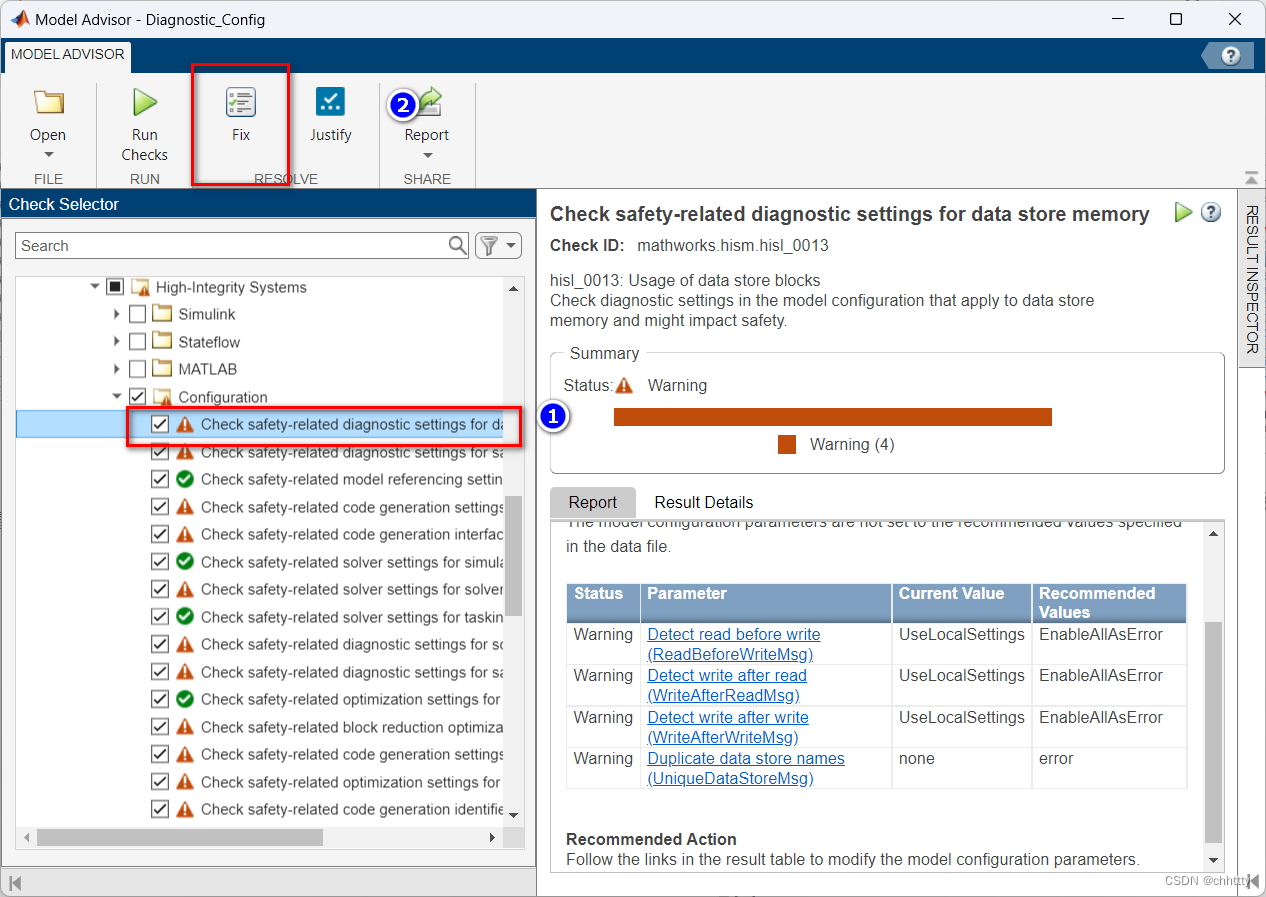Open the help icon in the ribbon
The image size is (1266, 897).
[x=1231, y=56]
